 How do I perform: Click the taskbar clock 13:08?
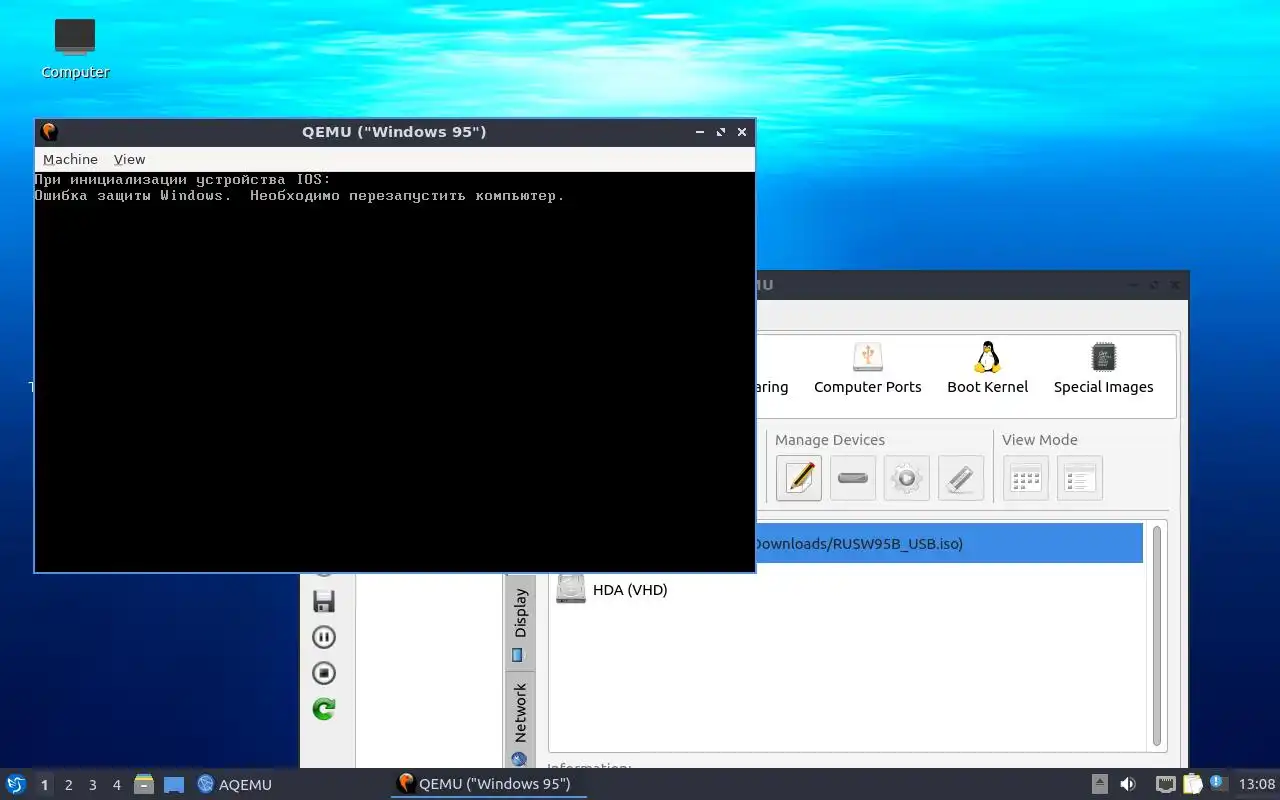coord(1257,784)
